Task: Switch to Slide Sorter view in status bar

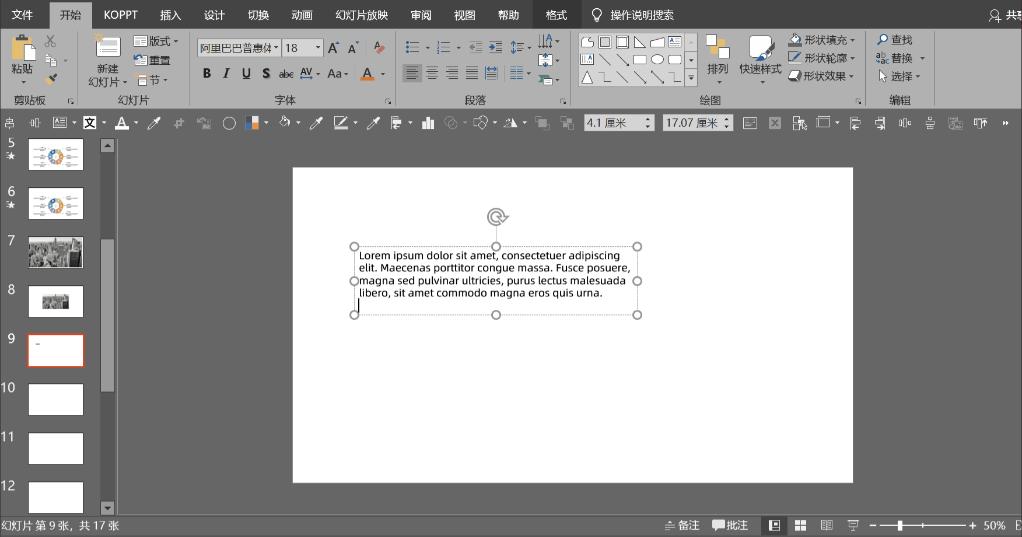Action: click(800, 525)
